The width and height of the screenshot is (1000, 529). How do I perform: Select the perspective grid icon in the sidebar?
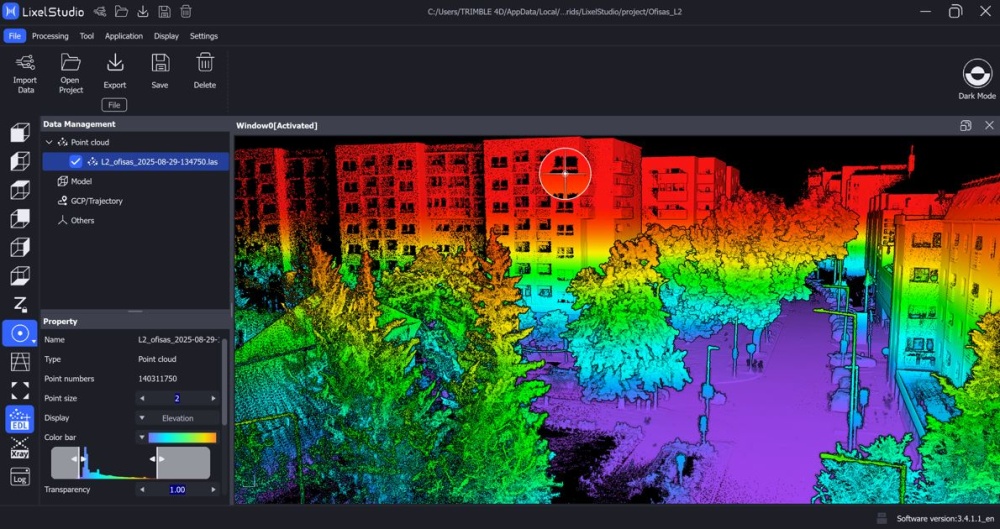click(20, 362)
